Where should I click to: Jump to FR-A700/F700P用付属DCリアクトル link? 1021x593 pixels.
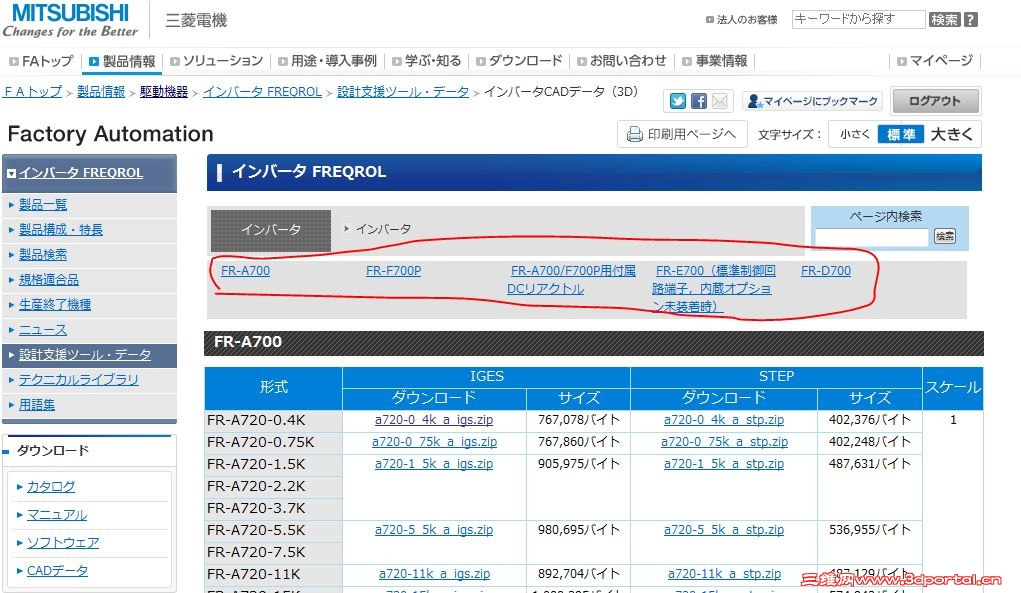click(x=572, y=280)
